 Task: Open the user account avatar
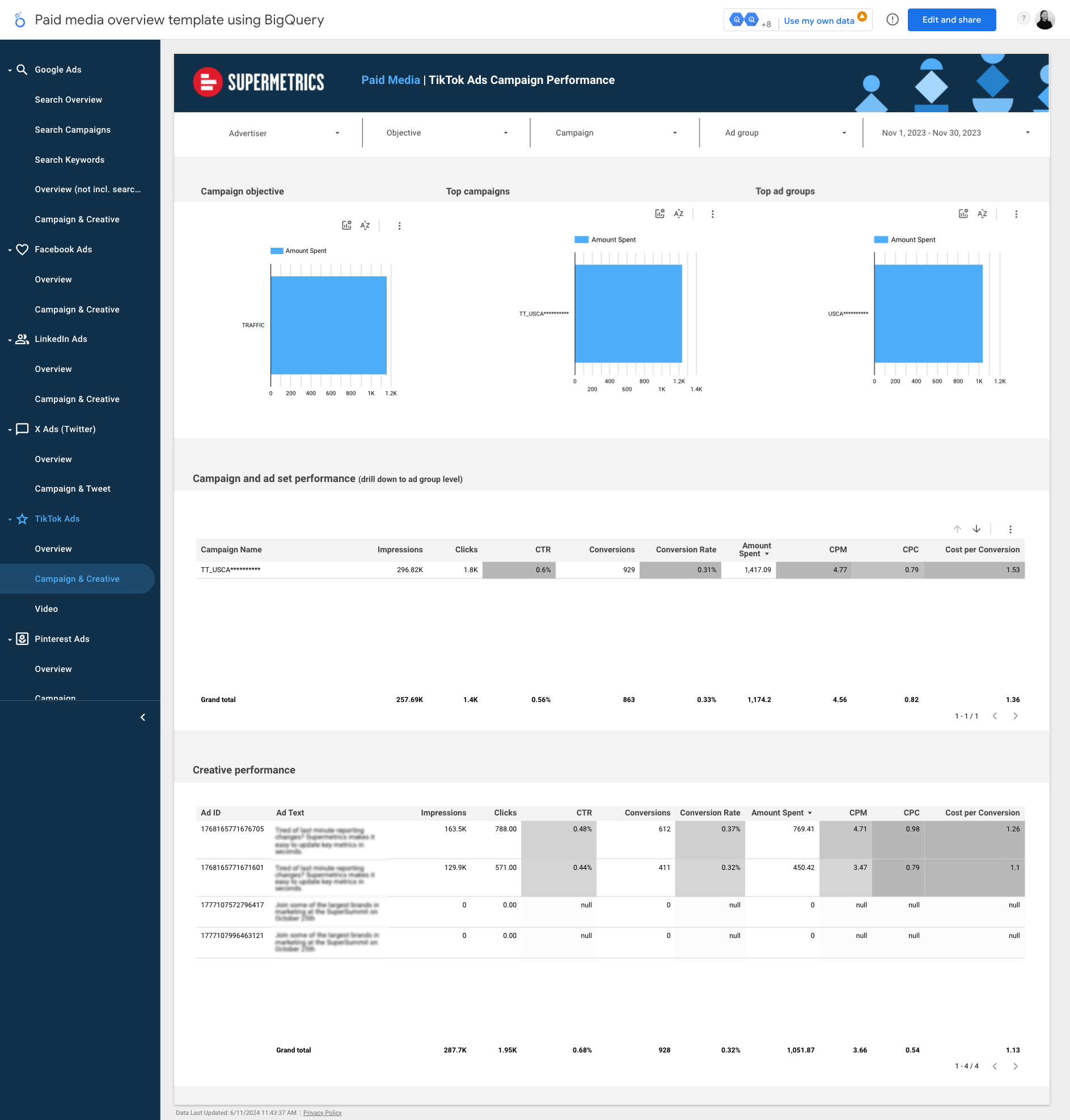[x=1044, y=20]
